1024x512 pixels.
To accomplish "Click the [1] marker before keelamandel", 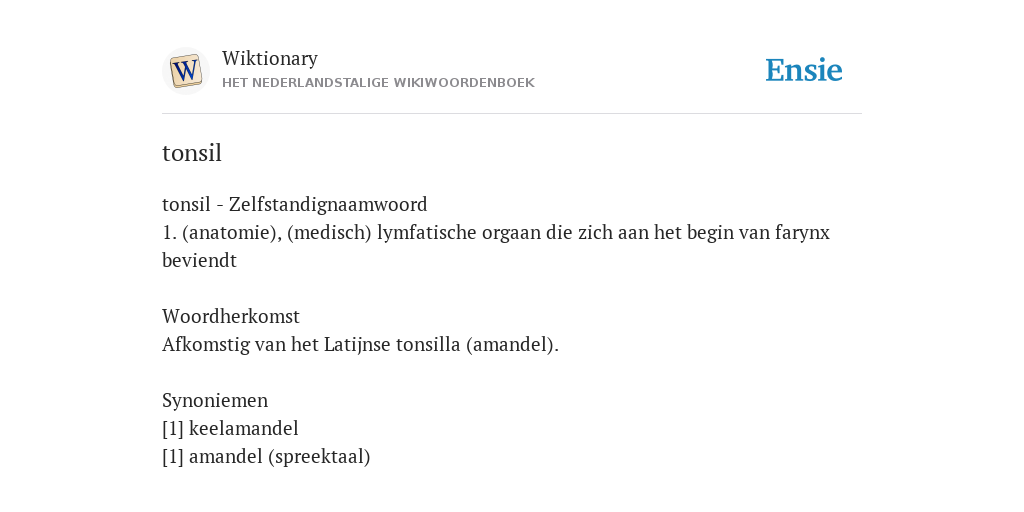I will pos(173,428).
